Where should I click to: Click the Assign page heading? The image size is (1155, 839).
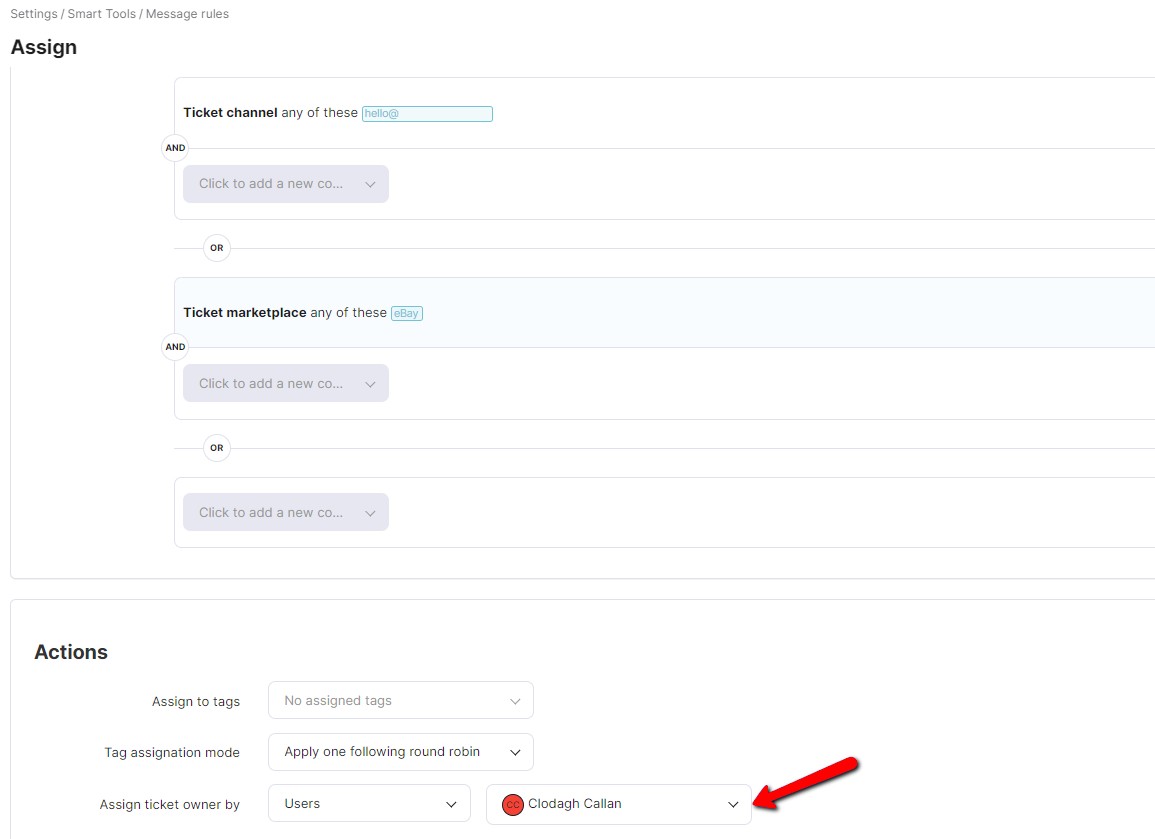[43, 47]
